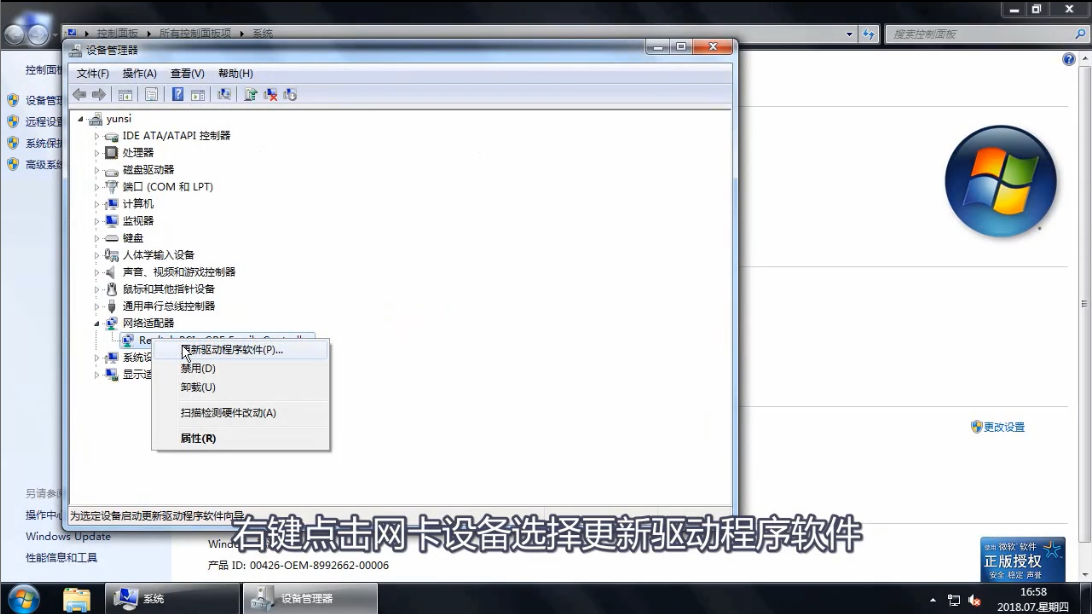Click the uninstall device toolbar icon with red X

(270, 95)
